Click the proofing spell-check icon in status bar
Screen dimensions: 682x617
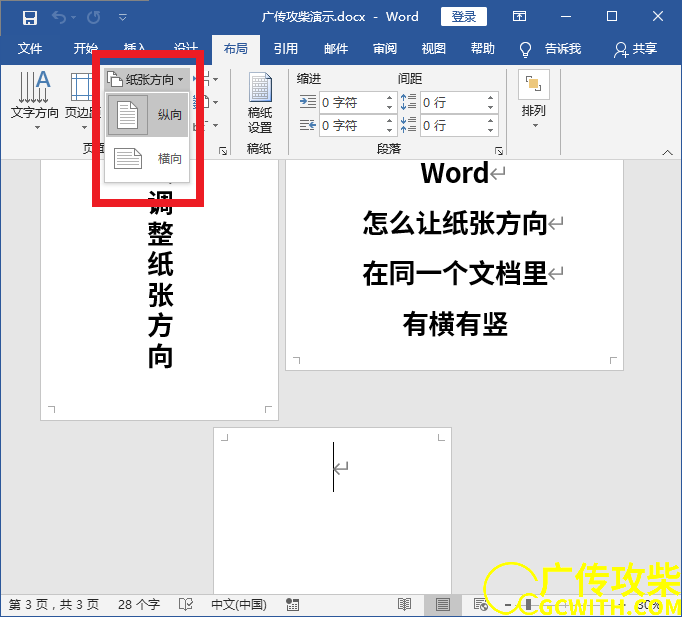pyautogui.click(x=186, y=604)
